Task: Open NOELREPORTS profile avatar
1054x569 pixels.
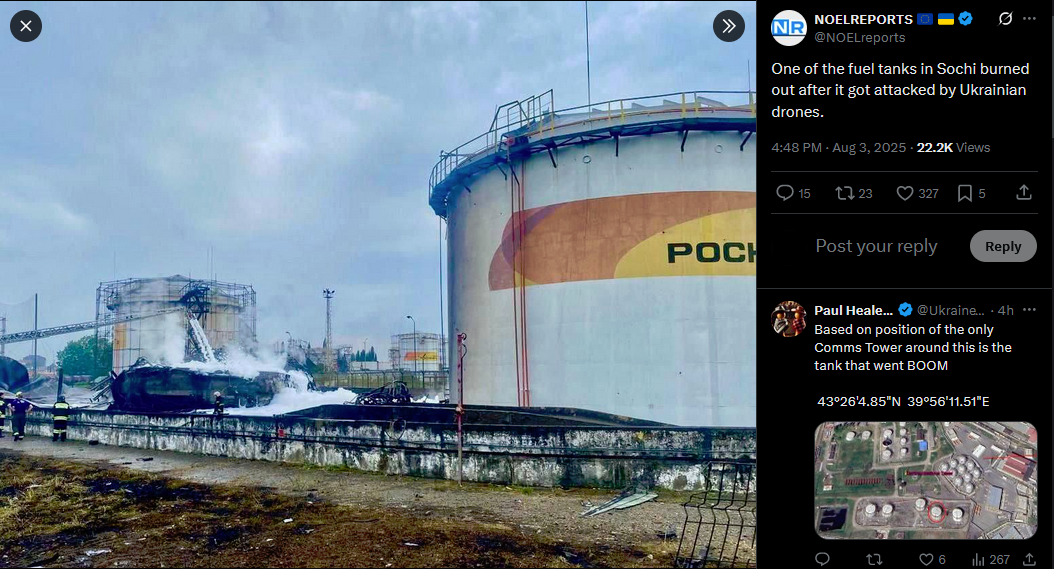Action: 788,28
